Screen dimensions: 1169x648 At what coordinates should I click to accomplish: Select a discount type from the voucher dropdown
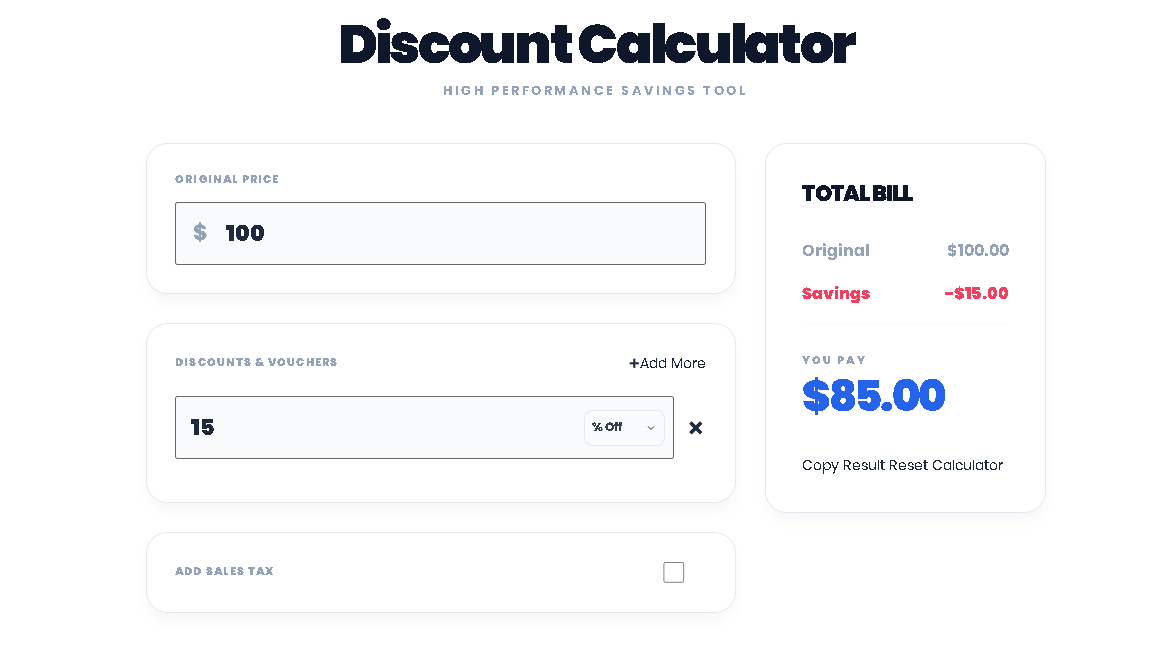pyautogui.click(x=624, y=427)
